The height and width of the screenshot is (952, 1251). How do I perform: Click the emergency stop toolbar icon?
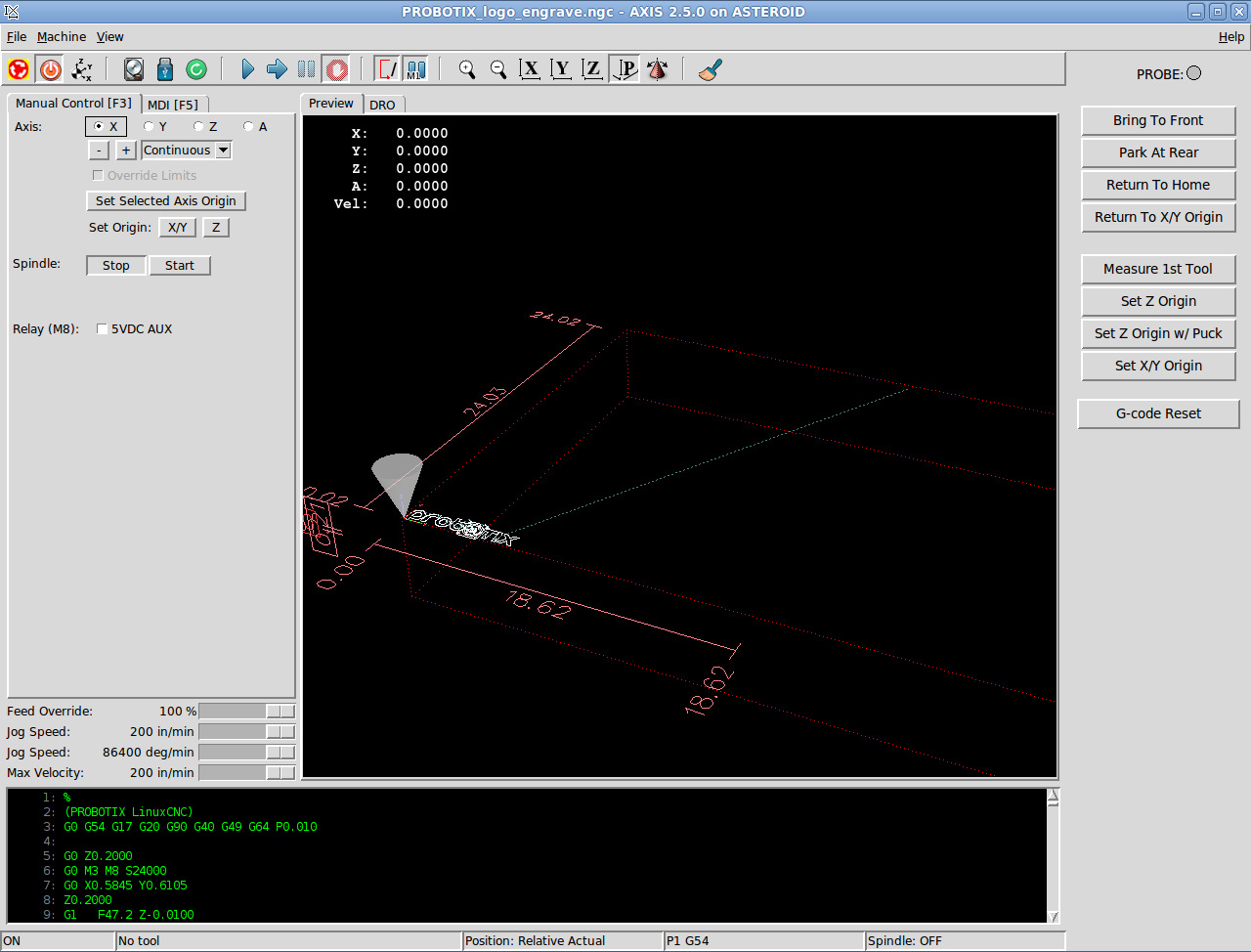tap(19, 69)
